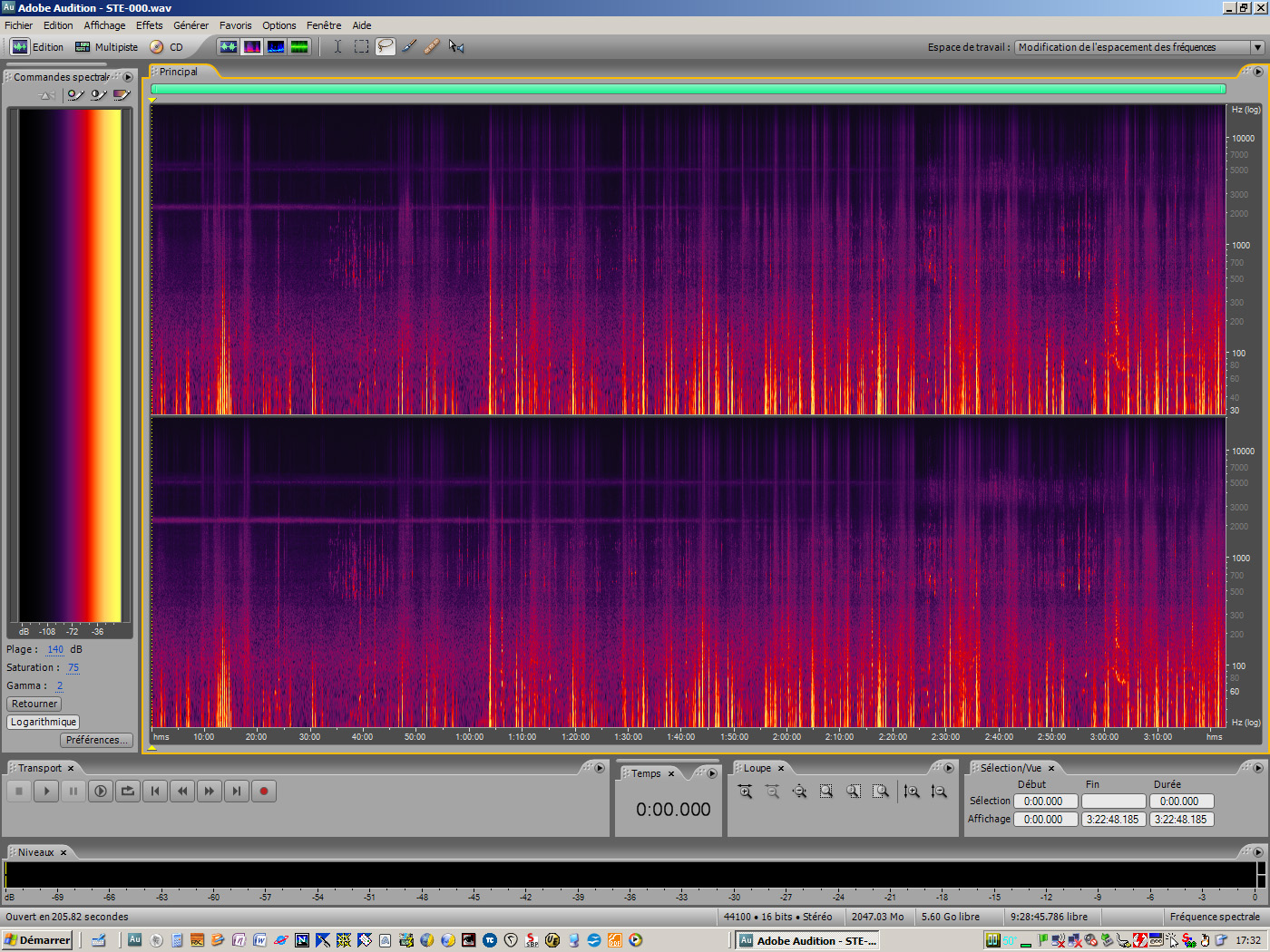
Task: Click the vertical Zoom Out magnifier in Loupe panel
Action: tap(939, 791)
